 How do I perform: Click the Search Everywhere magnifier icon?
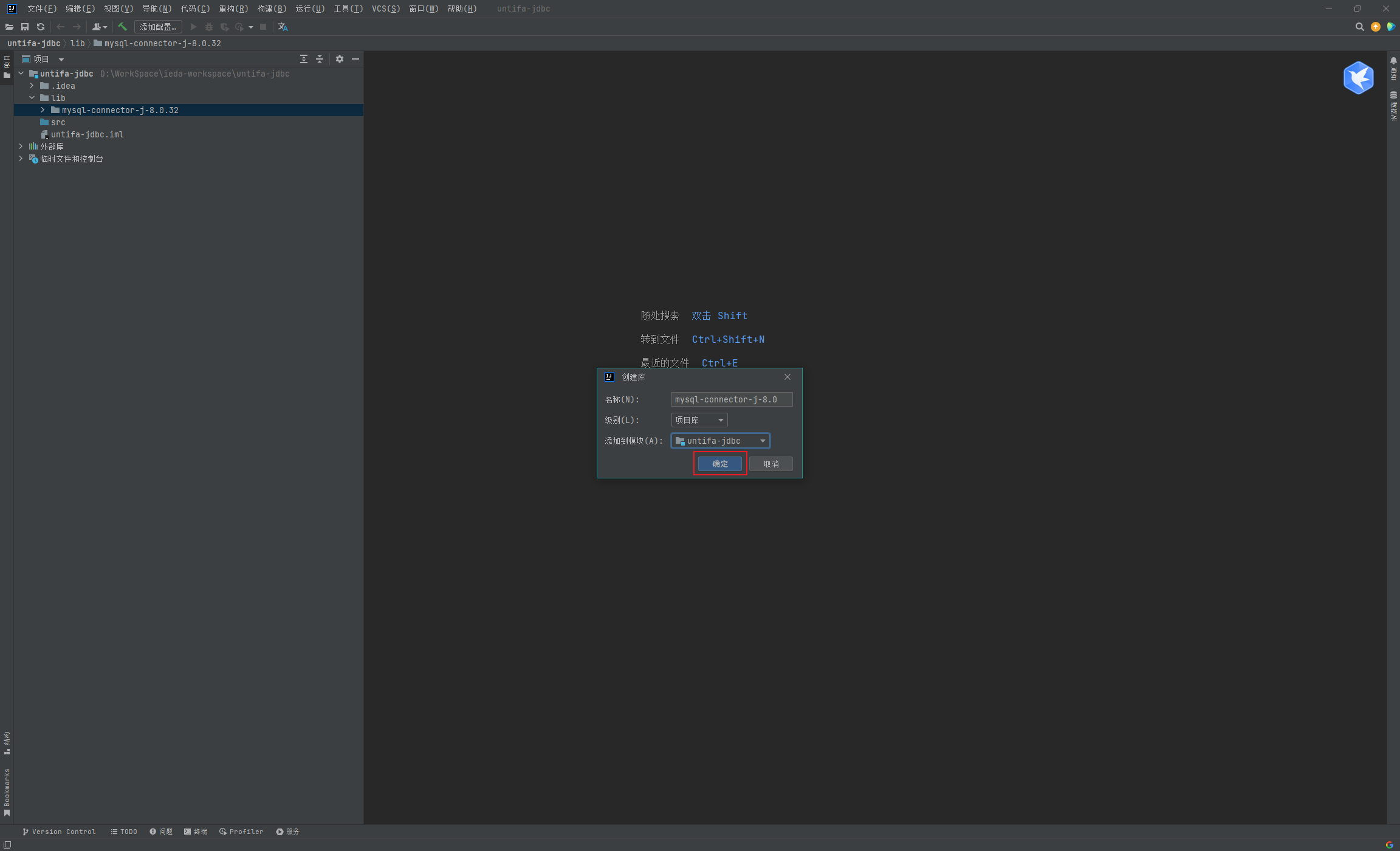click(x=1360, y=27)
